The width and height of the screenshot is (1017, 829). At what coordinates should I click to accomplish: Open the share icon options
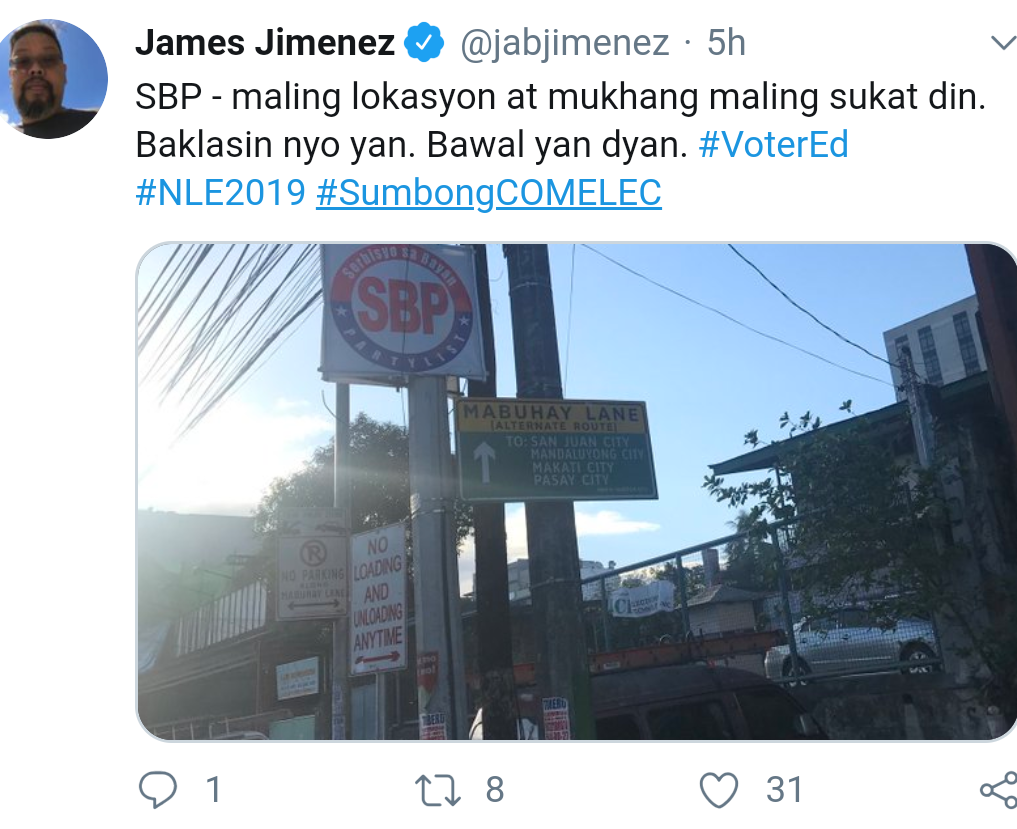click(x=999, y=789)
